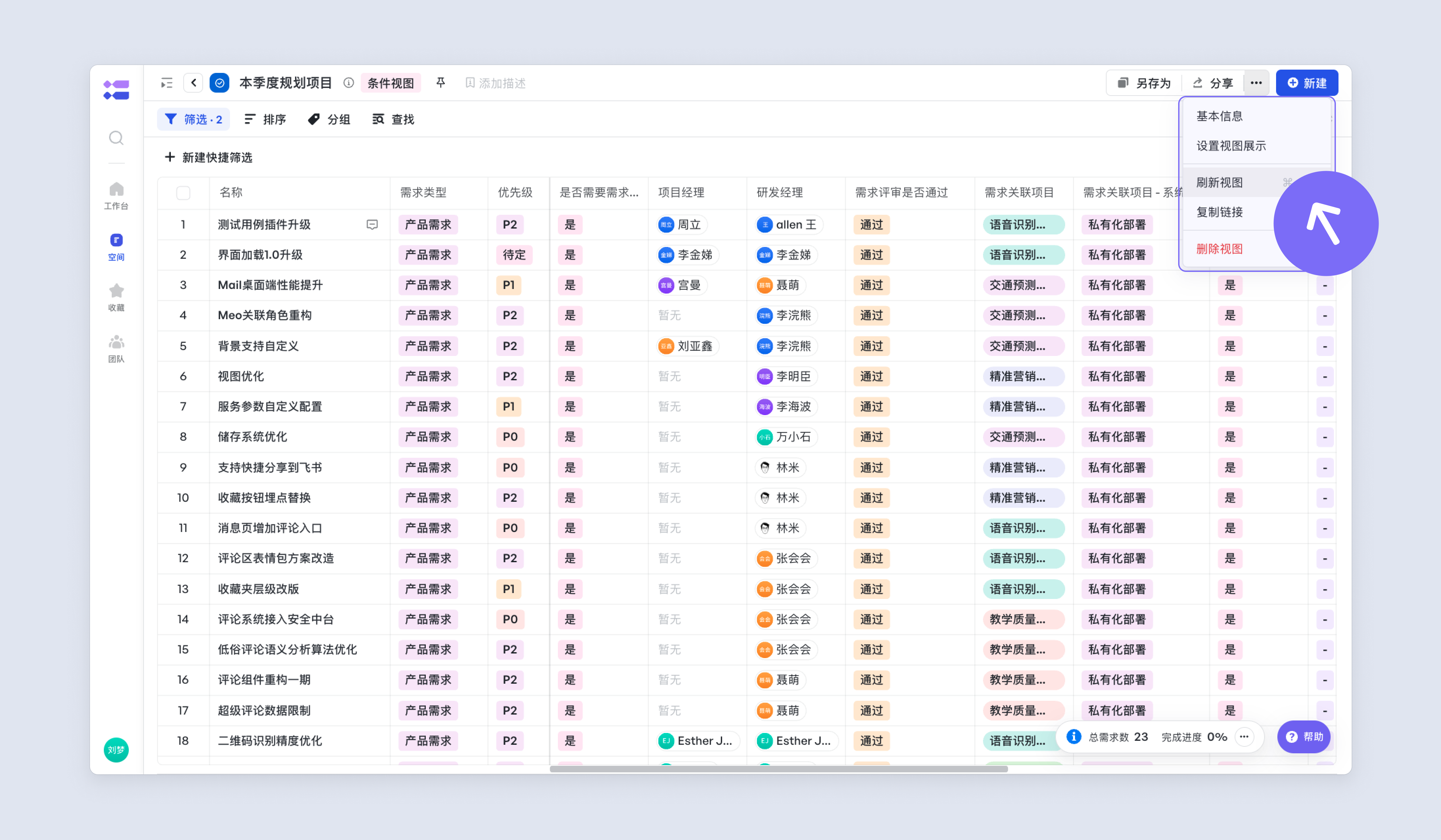Open 空间 in the sidebar
The image size is (1441, 840).
point(116,247)
